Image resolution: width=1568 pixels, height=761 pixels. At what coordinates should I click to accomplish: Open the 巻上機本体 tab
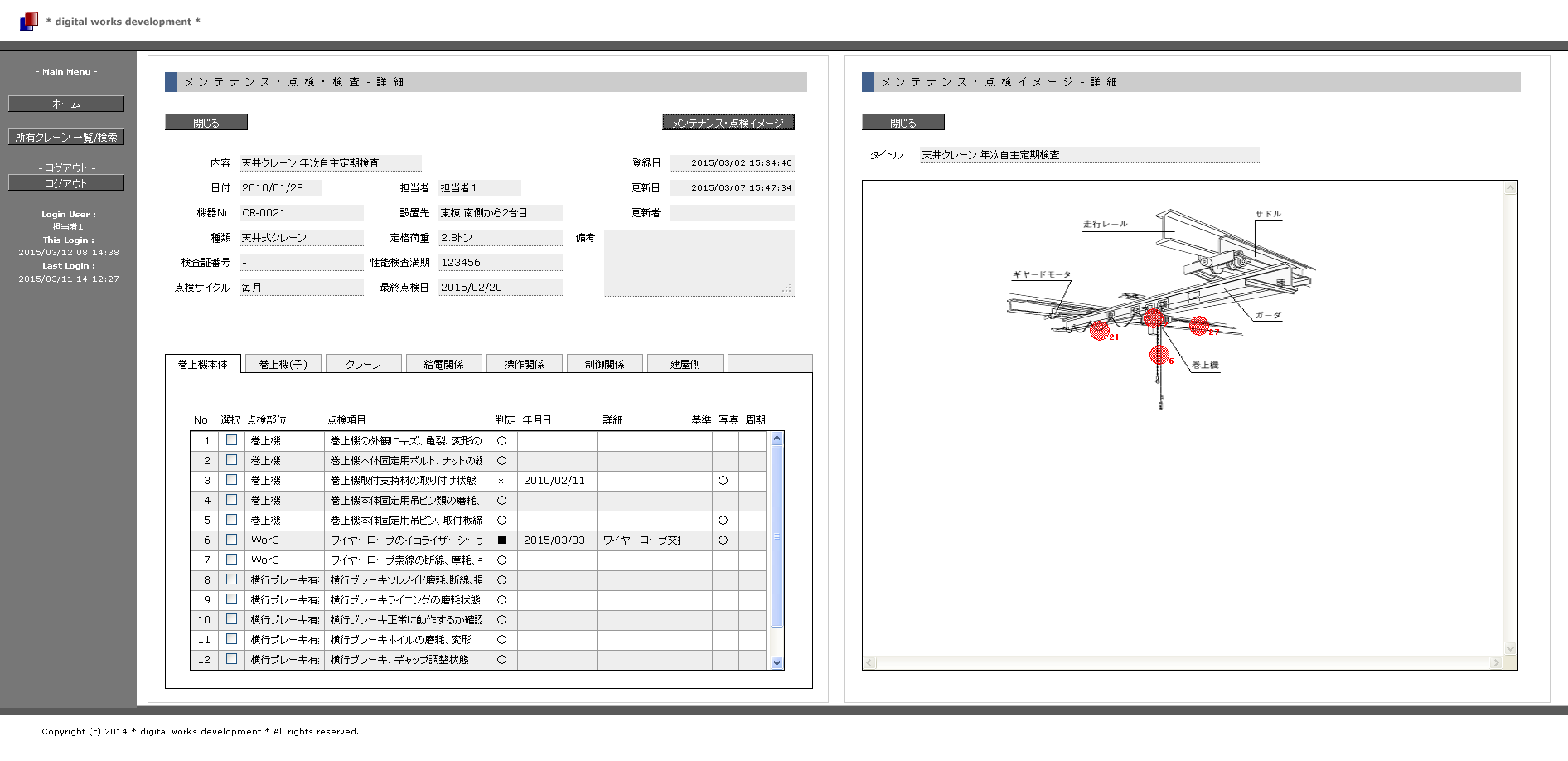[x=203, y=364]
